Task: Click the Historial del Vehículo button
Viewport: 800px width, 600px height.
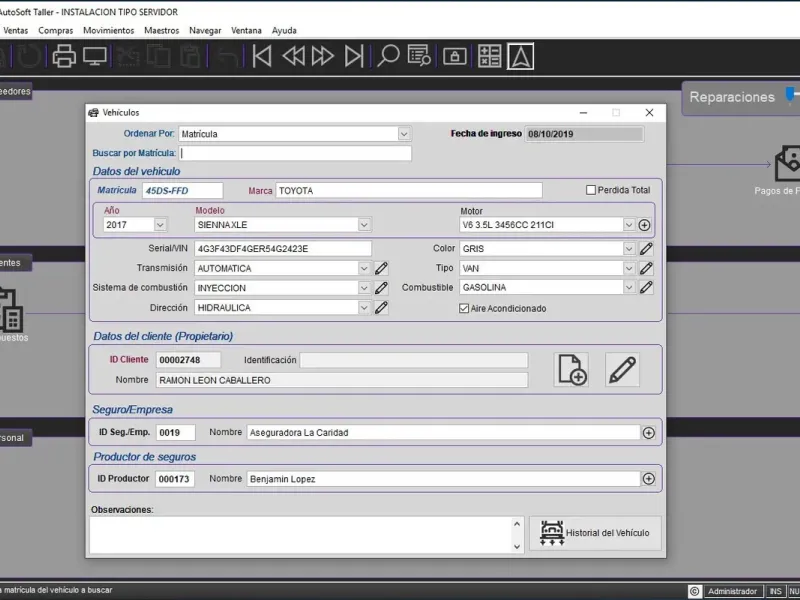Action: point(595,533)
